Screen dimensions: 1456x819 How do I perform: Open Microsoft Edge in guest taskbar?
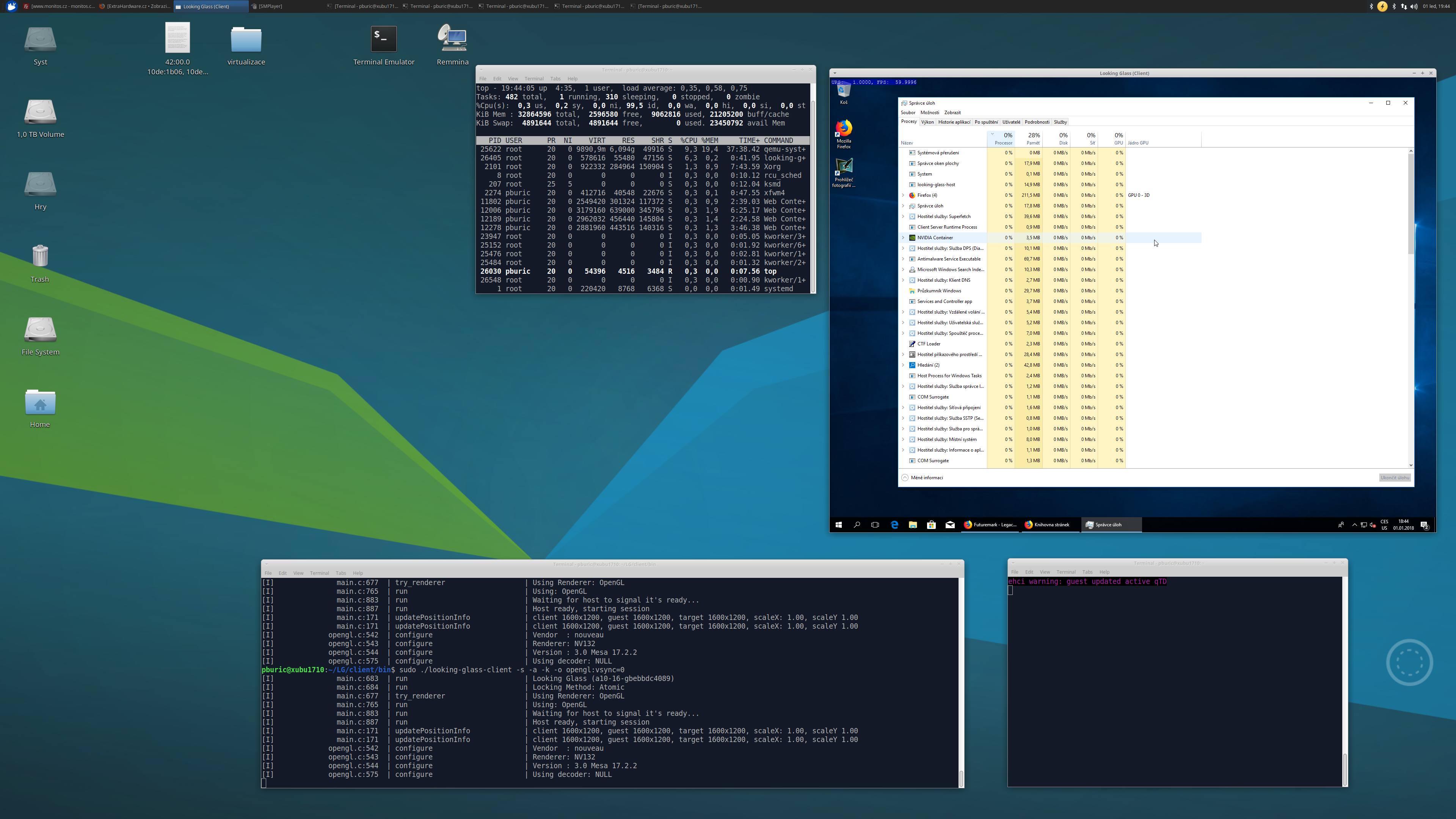894,524
